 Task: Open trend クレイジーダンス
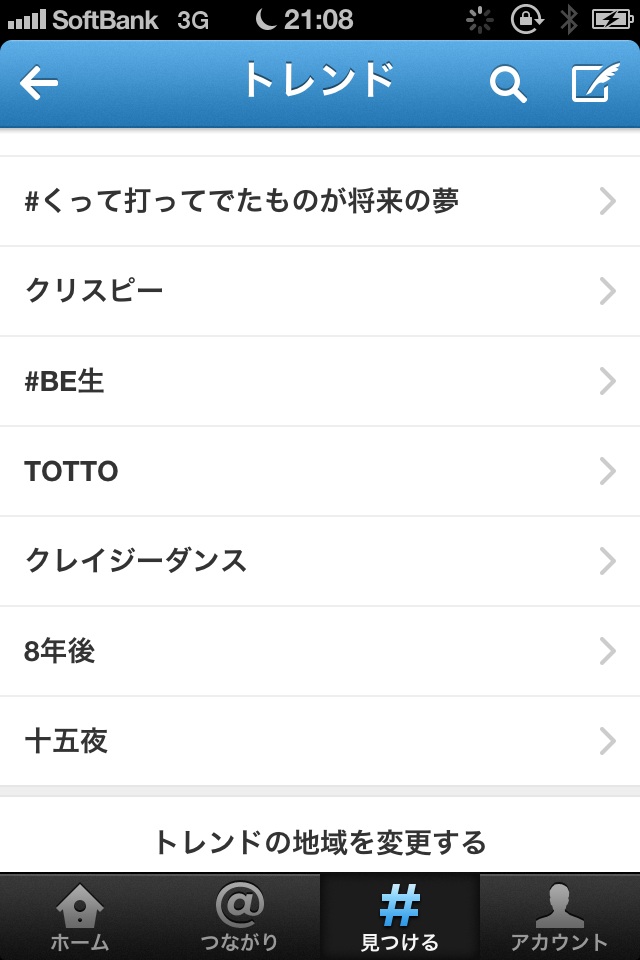tap(136, 561)
